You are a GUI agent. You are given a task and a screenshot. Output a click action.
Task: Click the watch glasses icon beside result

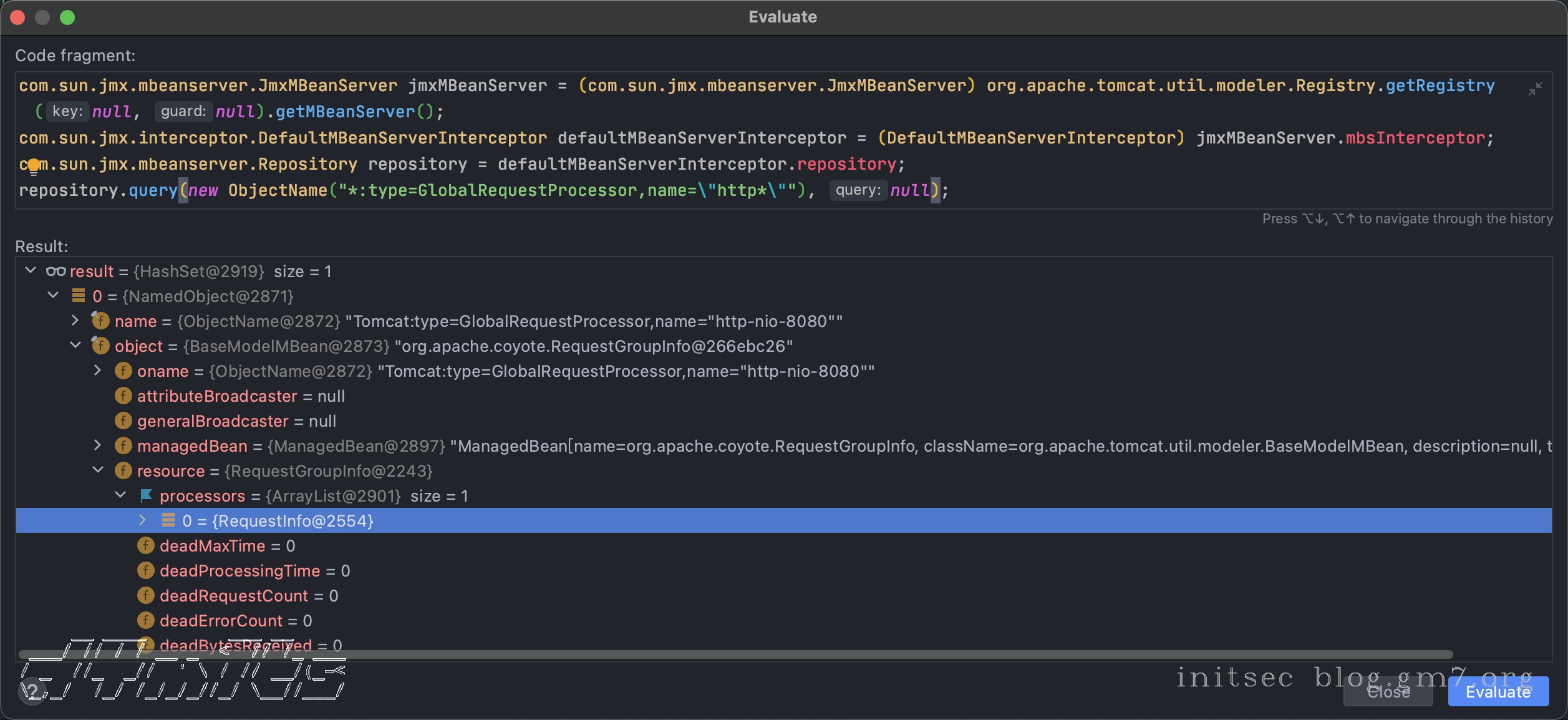(56, 271)
